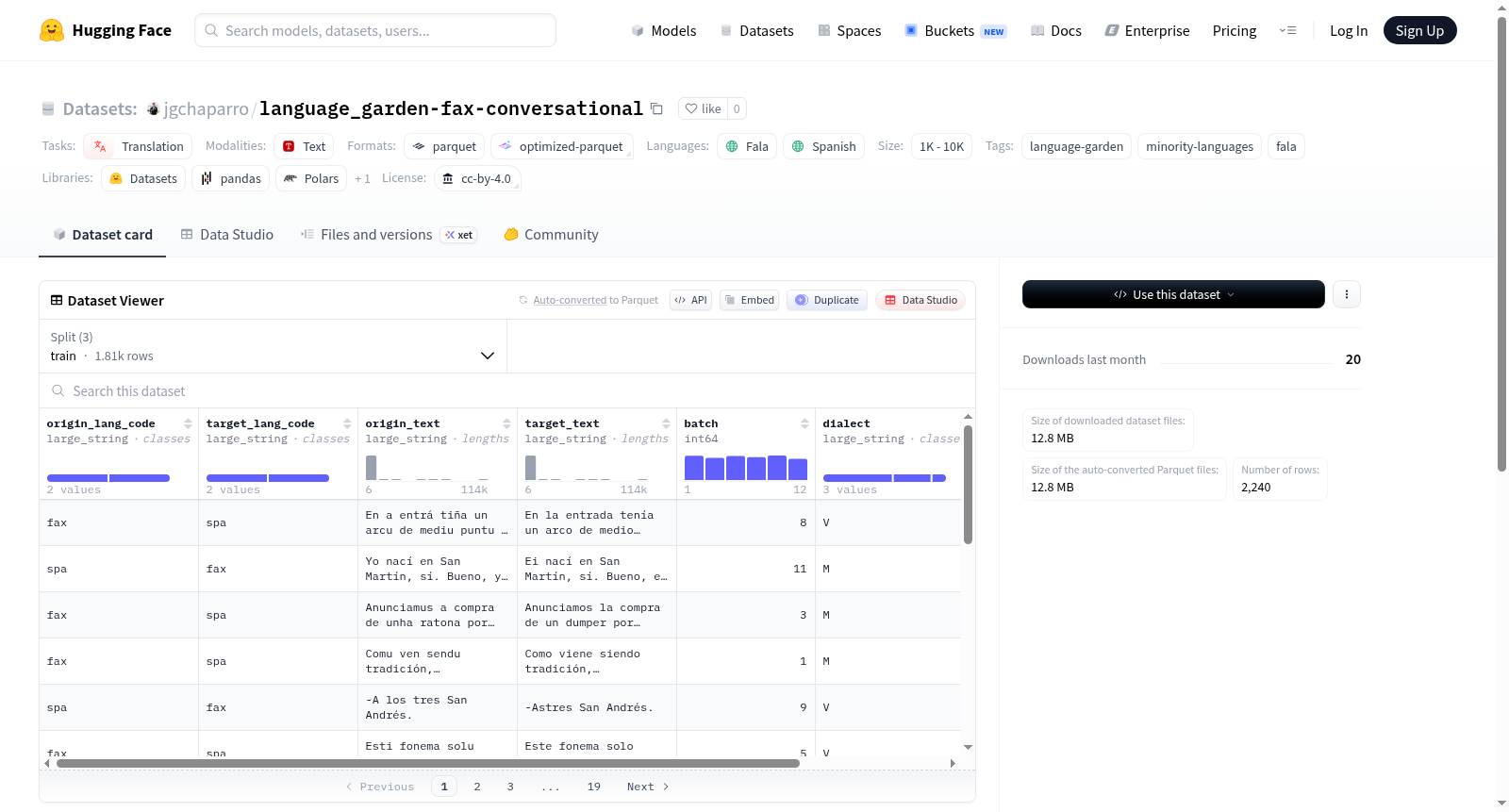Screen dimensions: 1509x812
Task: Select the parquet format tag
Action: click(444, 146)
